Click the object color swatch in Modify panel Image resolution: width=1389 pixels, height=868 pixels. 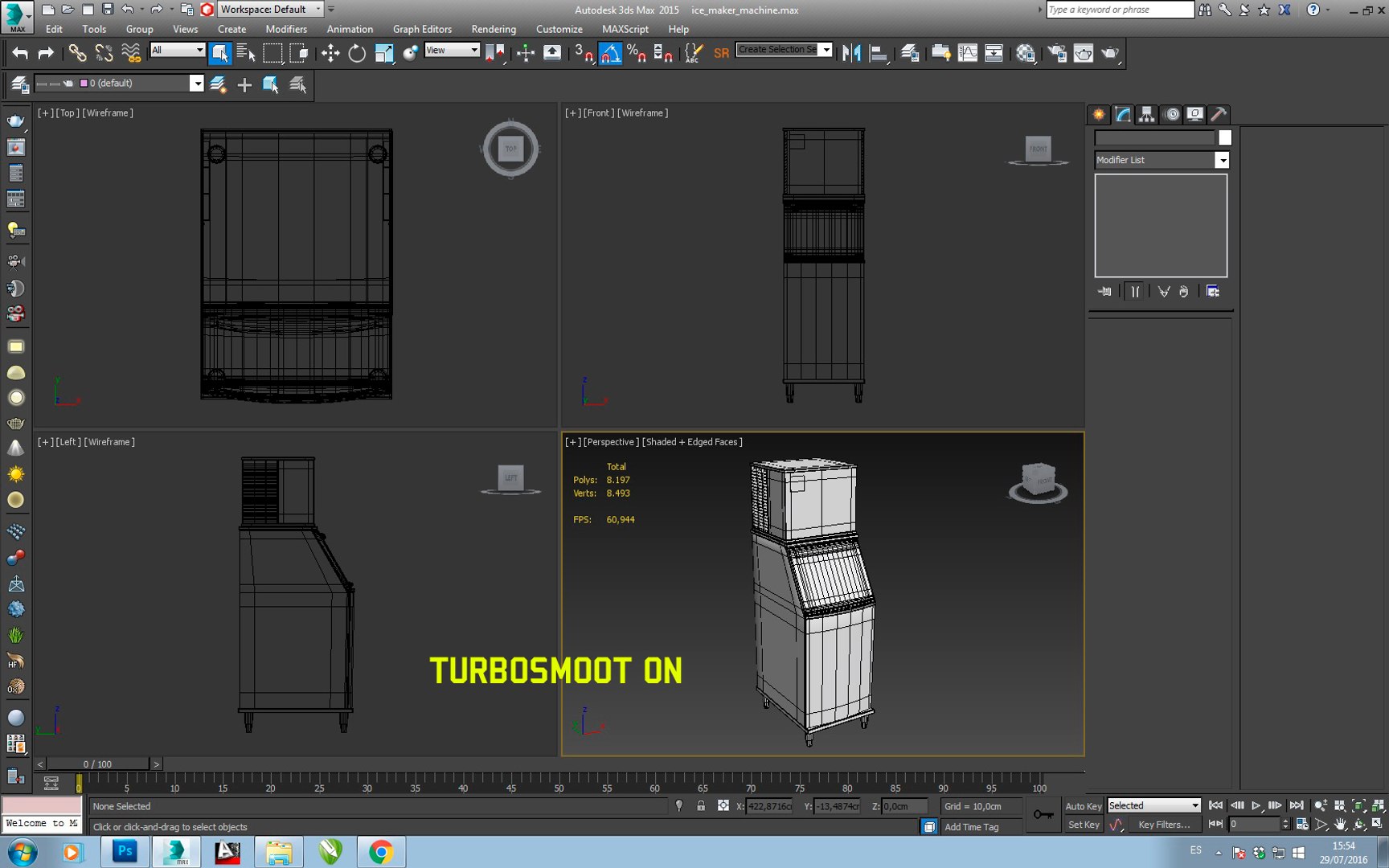point(1224,138)
